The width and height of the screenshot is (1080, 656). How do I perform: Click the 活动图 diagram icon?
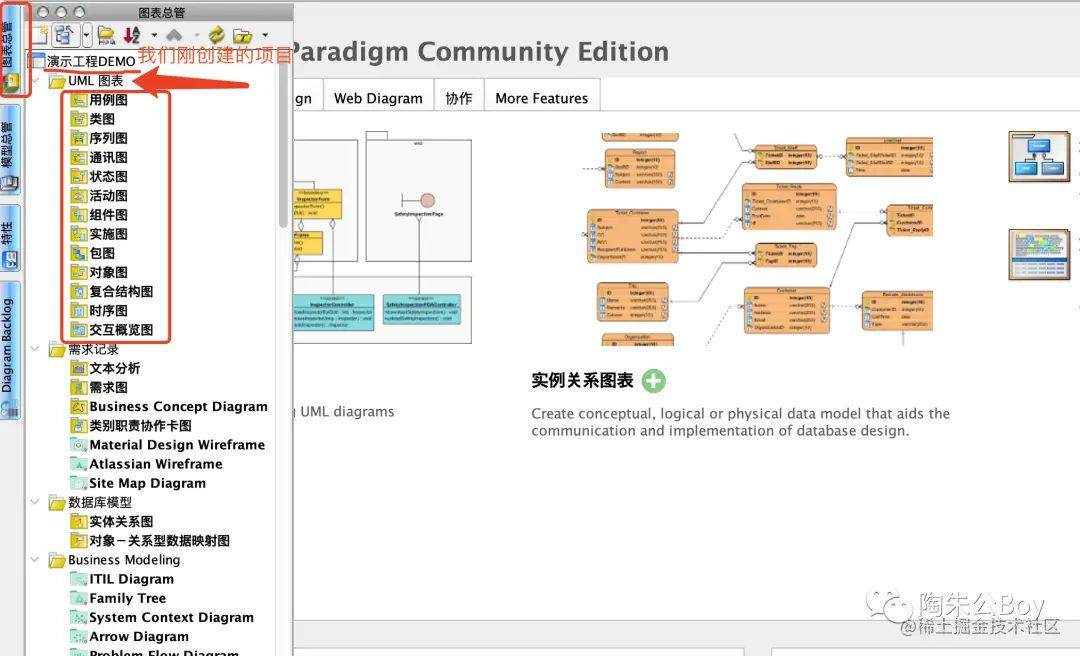tap(79, 196)
